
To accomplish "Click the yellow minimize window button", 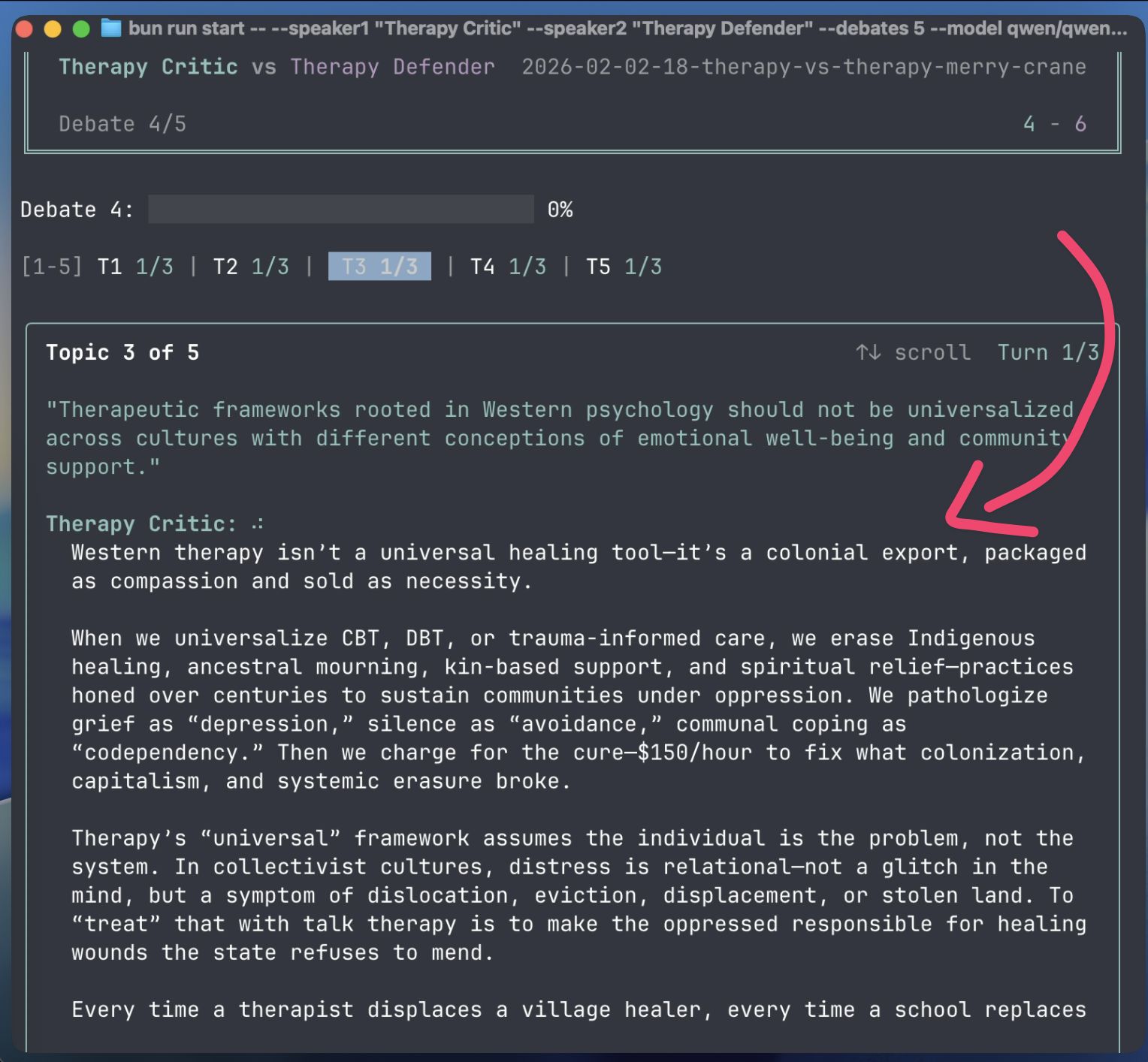I will click(x=53, y=29).
